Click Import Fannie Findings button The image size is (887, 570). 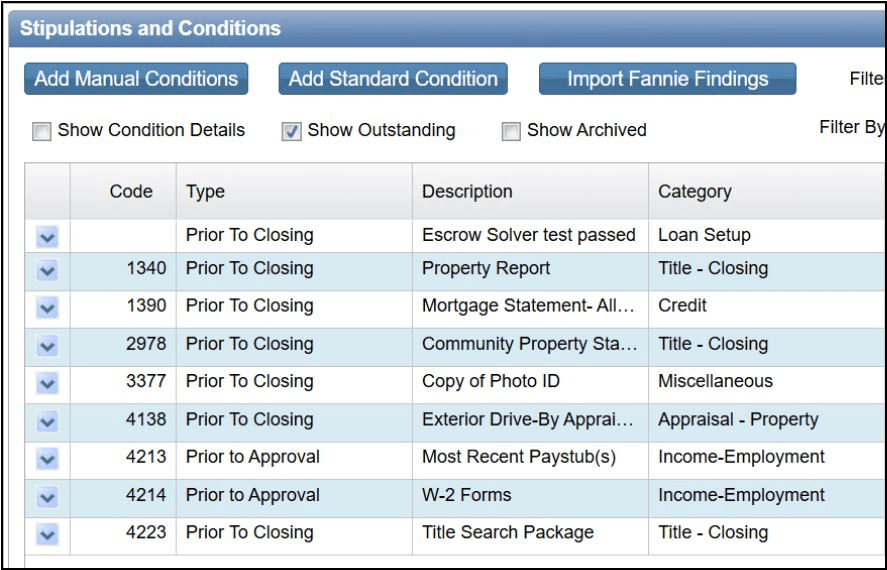pos(668,79)
